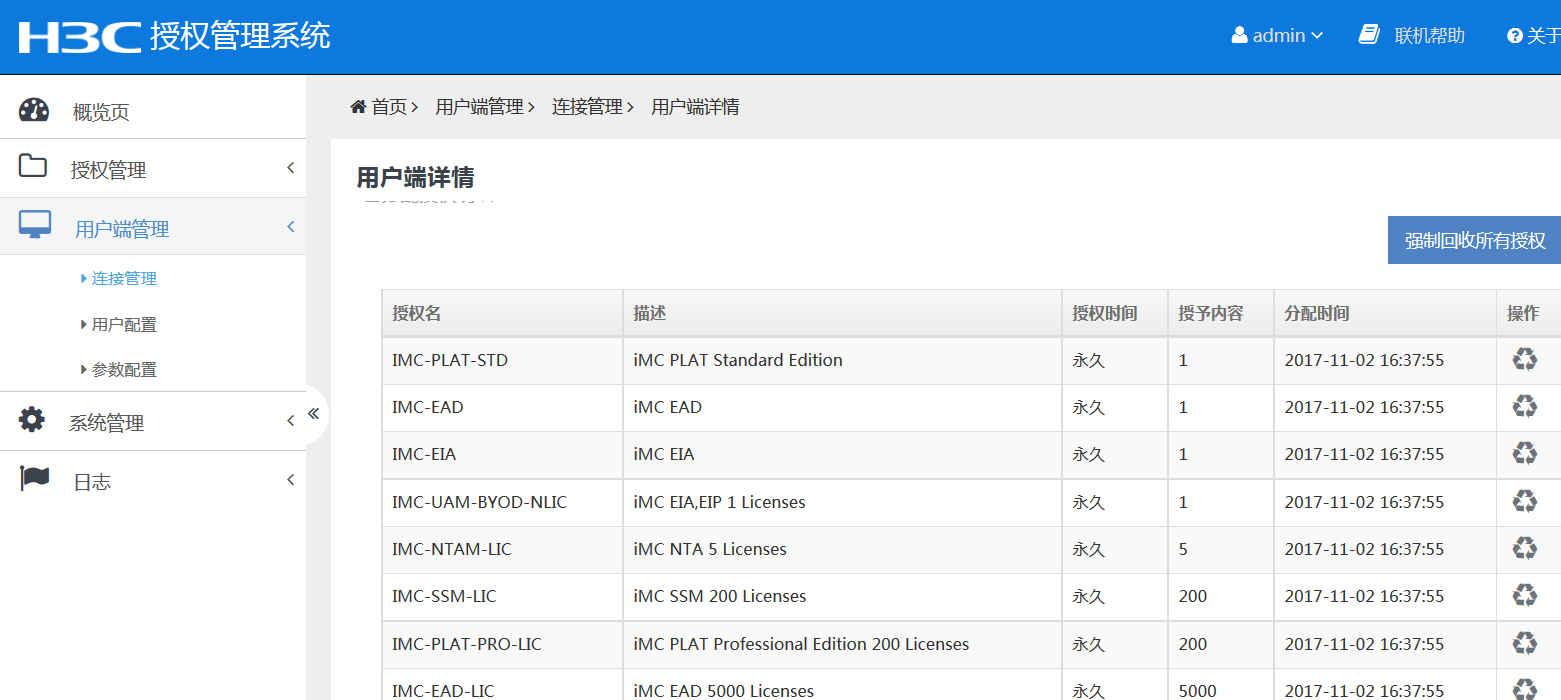Select 用户配置 in sidebar submenu

point(124,325)
